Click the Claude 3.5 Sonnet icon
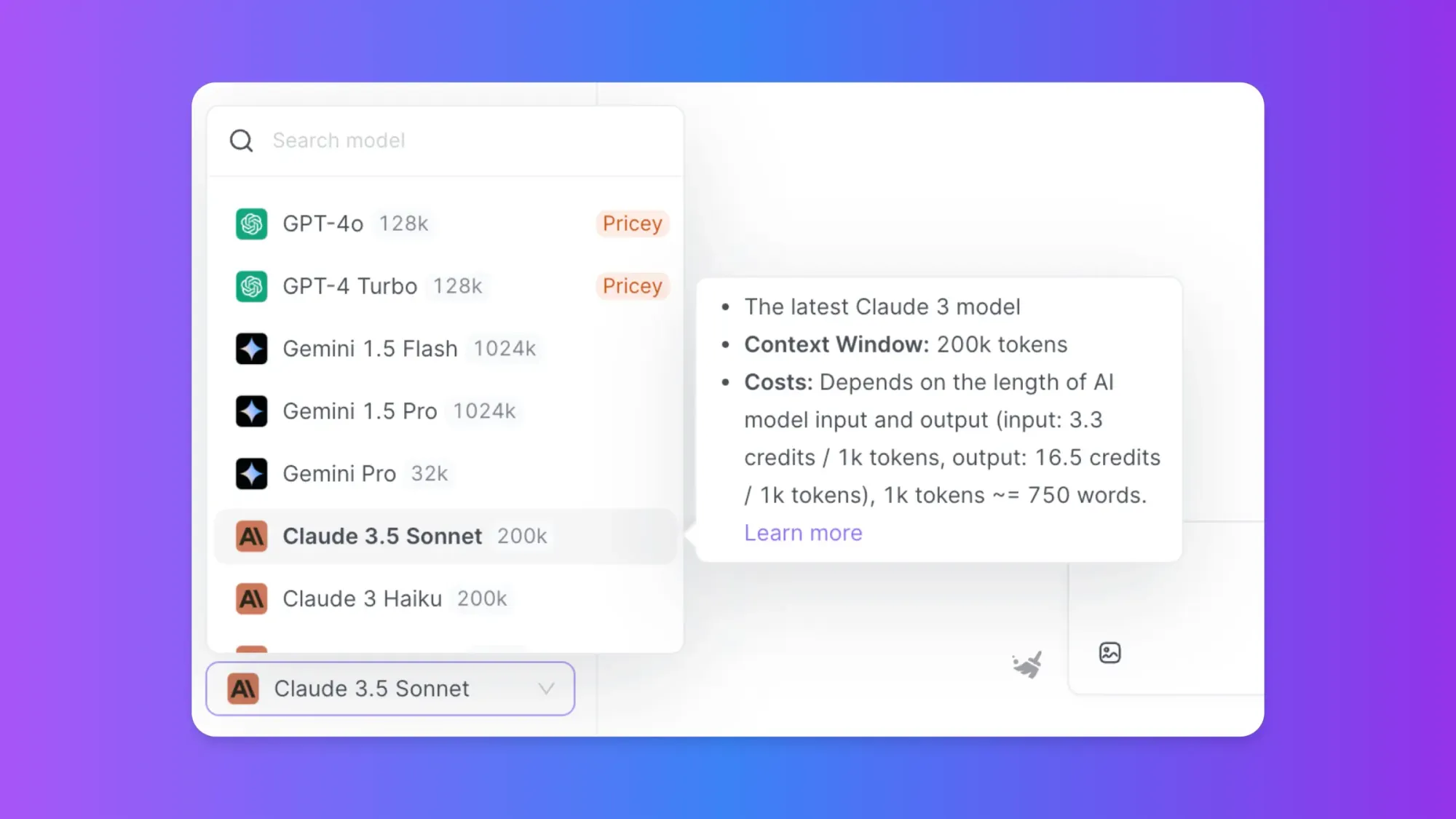 pos(251,535)
